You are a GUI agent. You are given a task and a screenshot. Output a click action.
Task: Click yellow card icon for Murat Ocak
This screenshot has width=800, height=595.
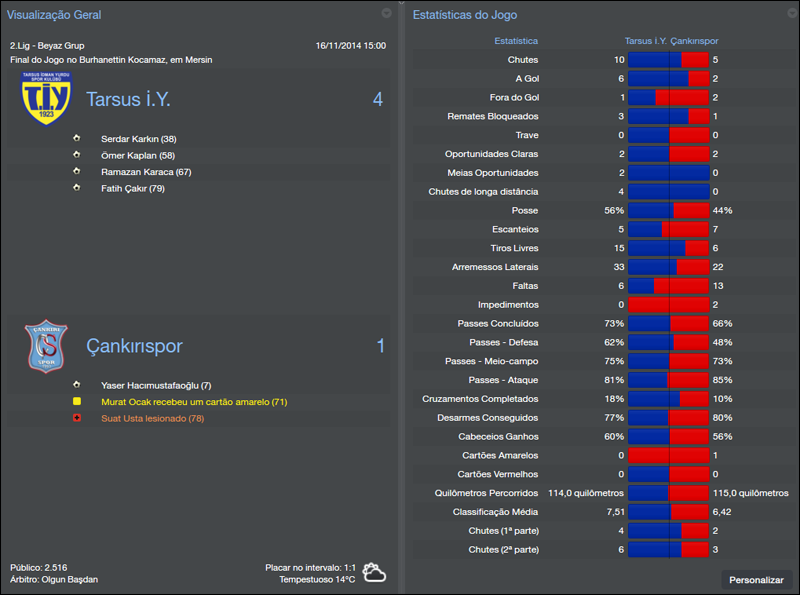pos(76,401)
